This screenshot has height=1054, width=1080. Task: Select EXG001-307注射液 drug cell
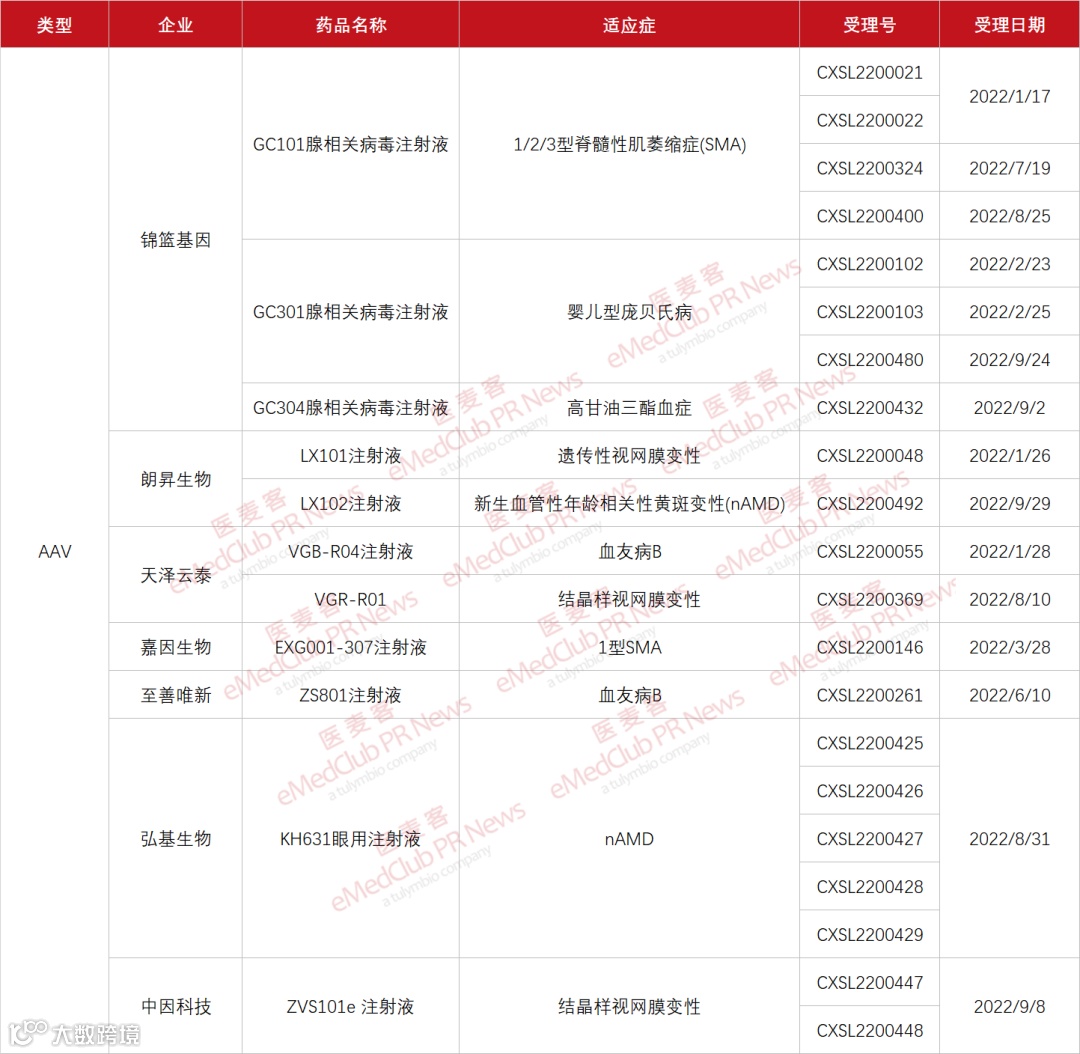(351, 647)
